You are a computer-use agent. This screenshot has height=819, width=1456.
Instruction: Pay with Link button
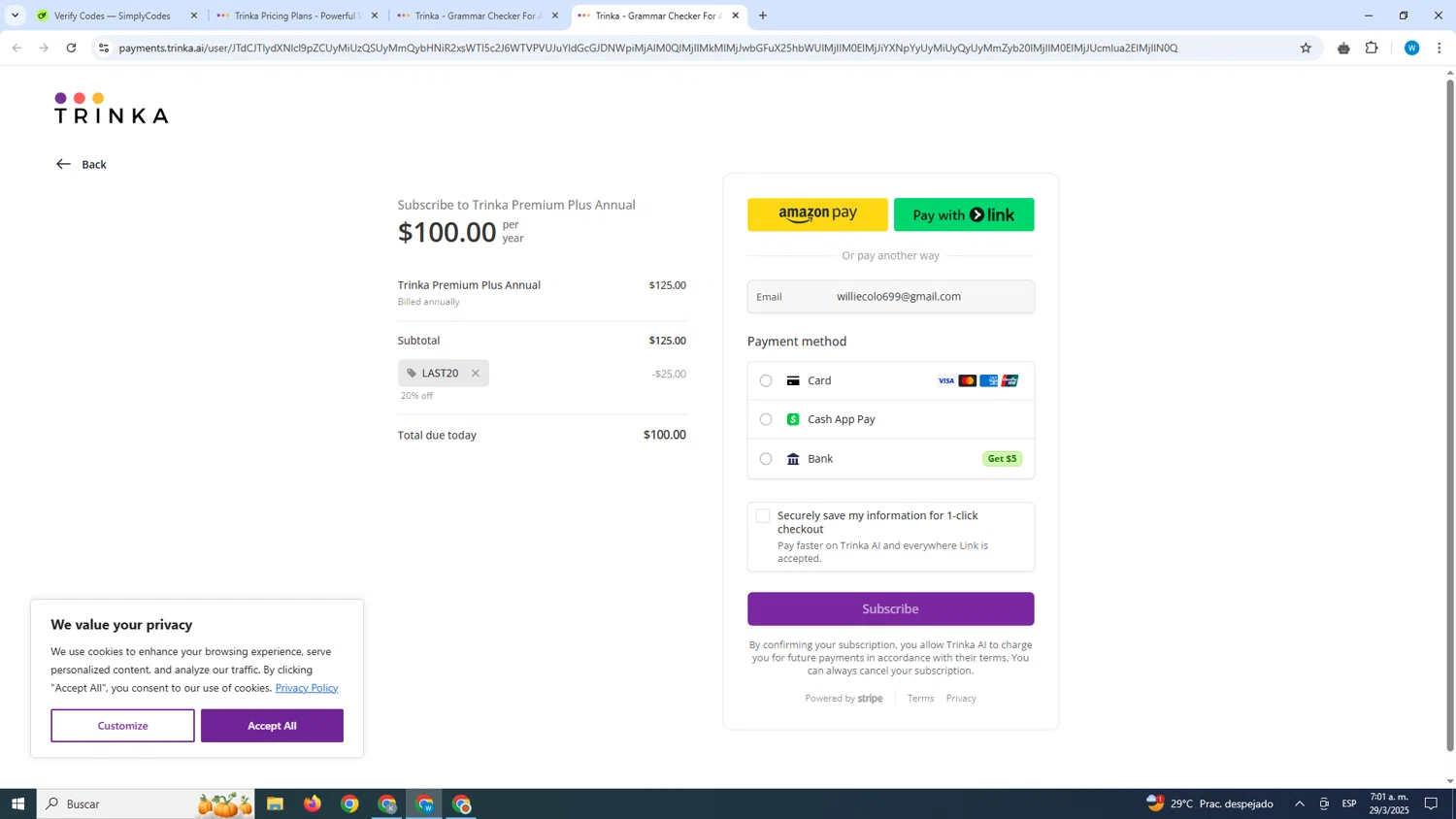tap(964, 214)
